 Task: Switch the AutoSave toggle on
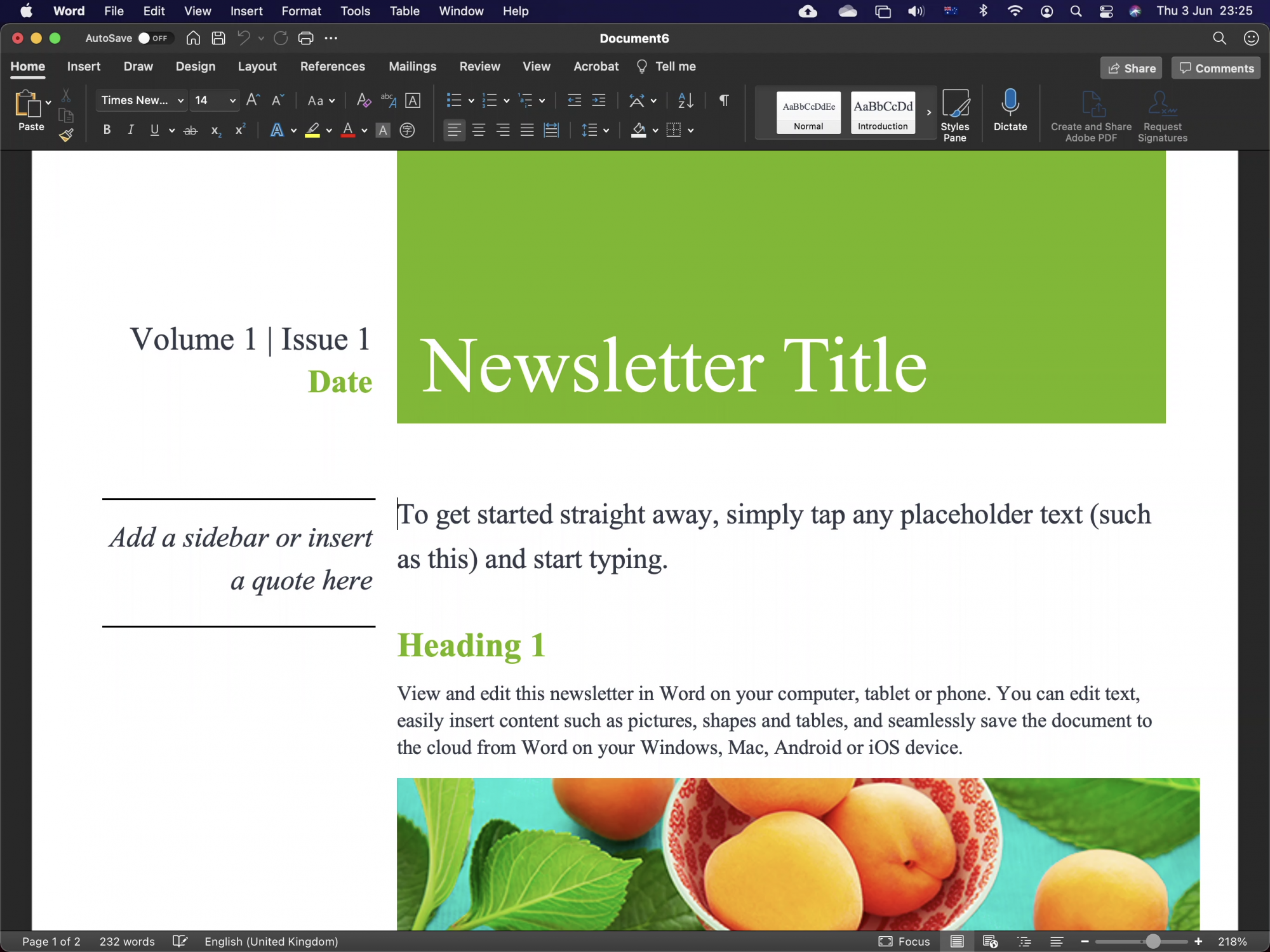tap(155, 38)
